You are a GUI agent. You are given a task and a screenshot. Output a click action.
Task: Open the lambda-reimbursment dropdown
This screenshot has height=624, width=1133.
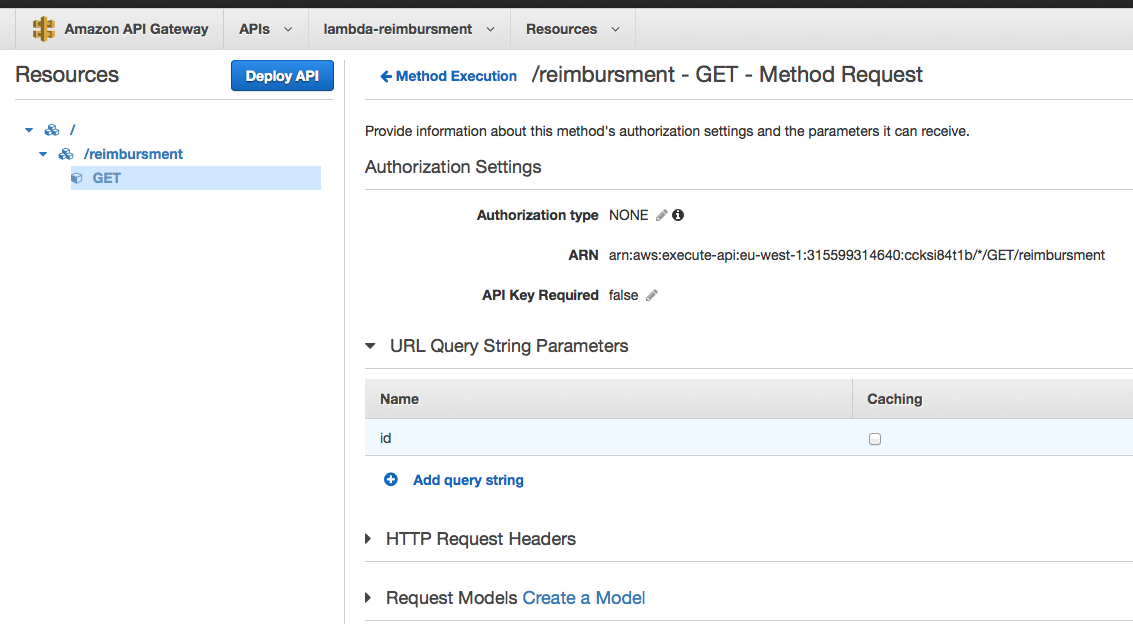[409, 29]
